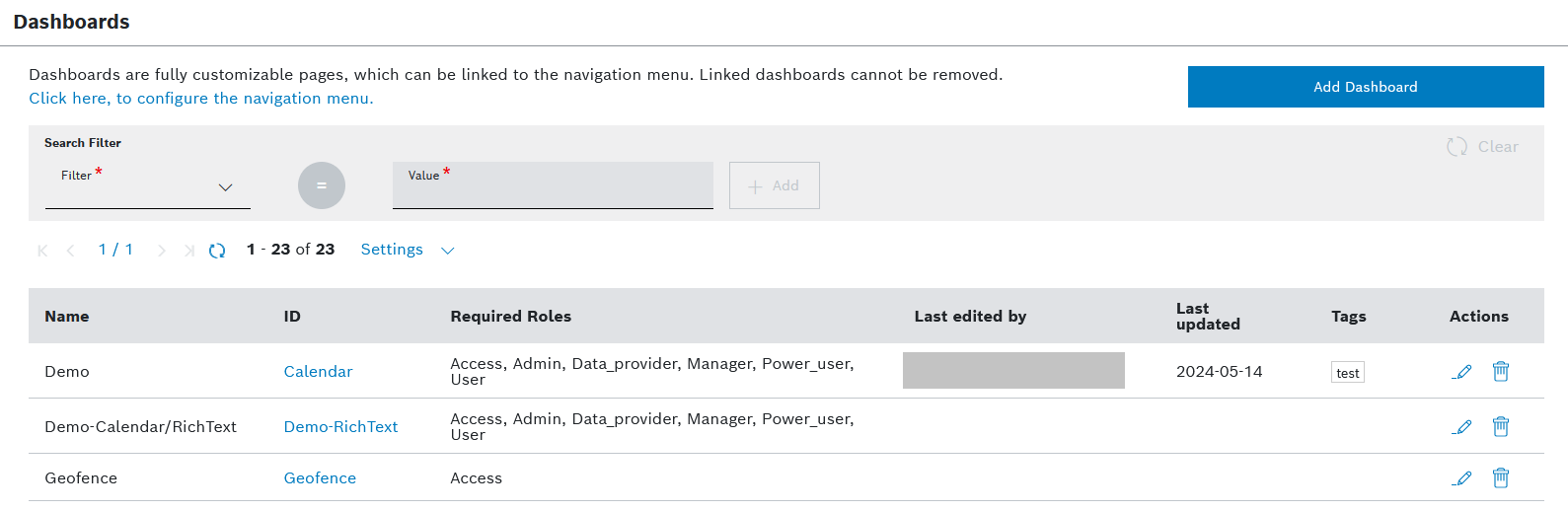Edit the Demo dashboard with pencil icon
This screenshot has height=511, width=1568.
[x=1462, y=372]
